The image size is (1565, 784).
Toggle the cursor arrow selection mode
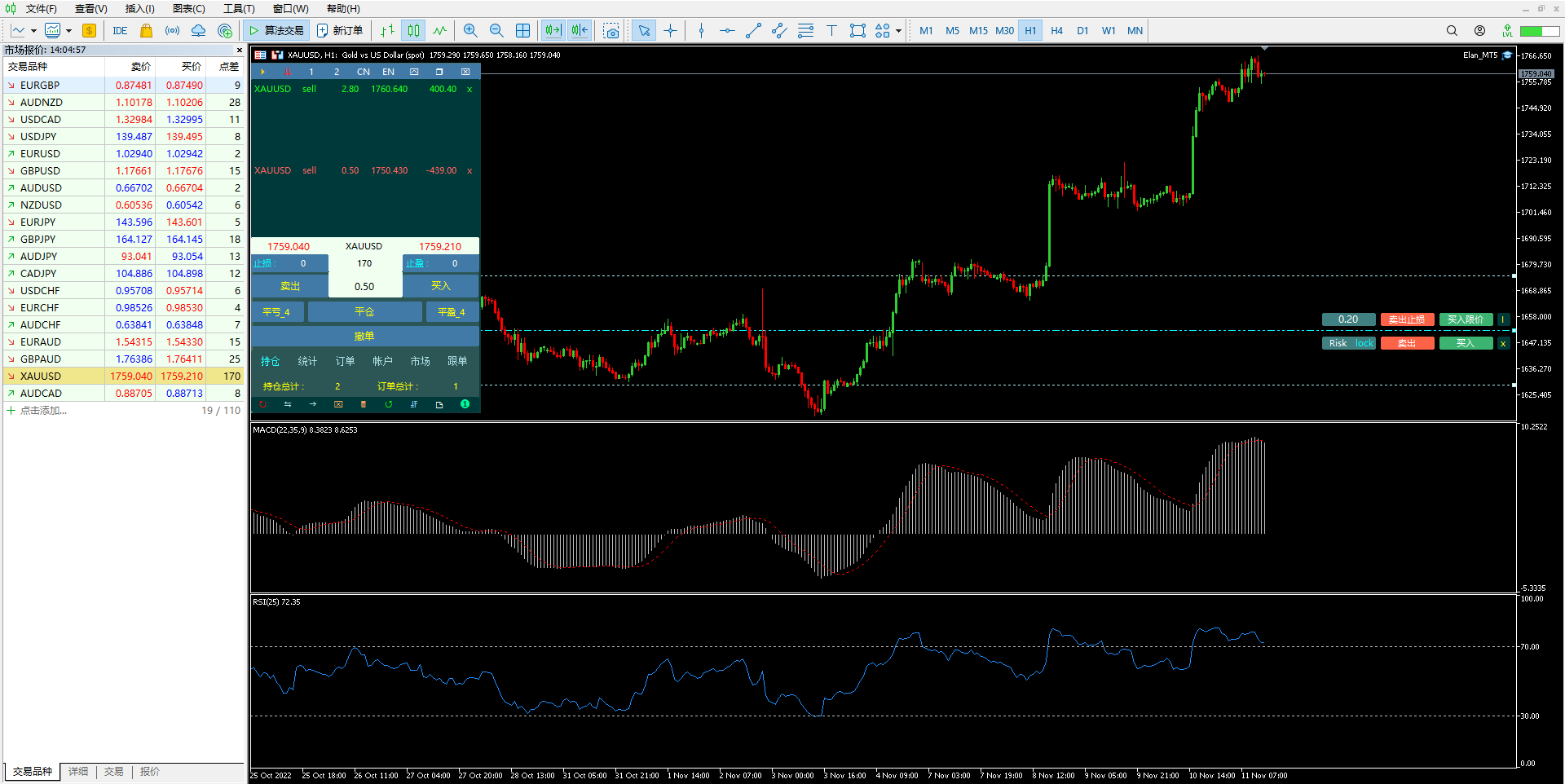click(644, 31)
